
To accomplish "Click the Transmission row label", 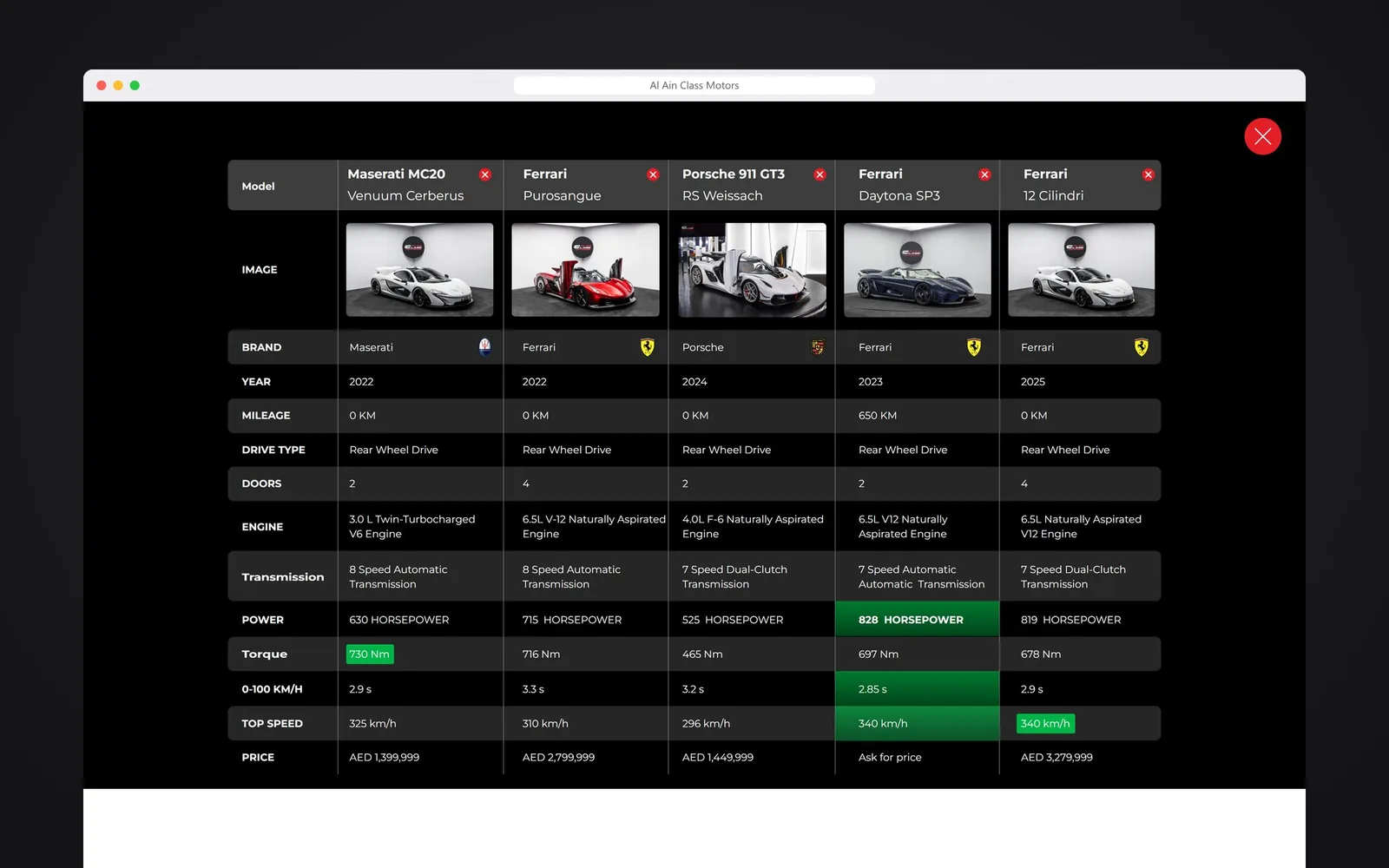I will 283,577.
